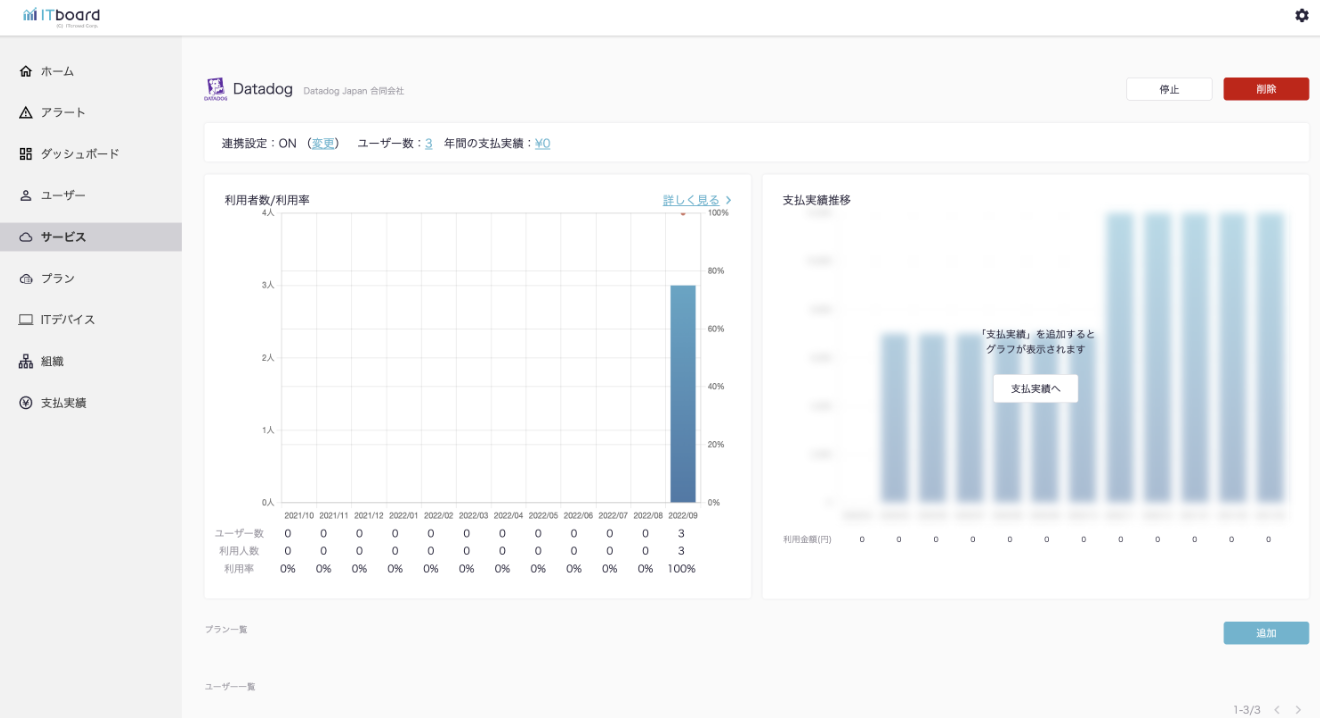Click the 2022/09 bar in usage chart
The width and height of the screenshot is (1320, 718).
(x=683, y=393)
